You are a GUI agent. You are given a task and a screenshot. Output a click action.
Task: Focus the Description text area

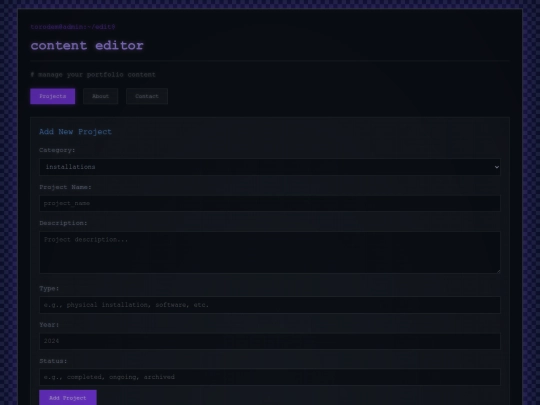pyautogui.click(x=270, y=253)
